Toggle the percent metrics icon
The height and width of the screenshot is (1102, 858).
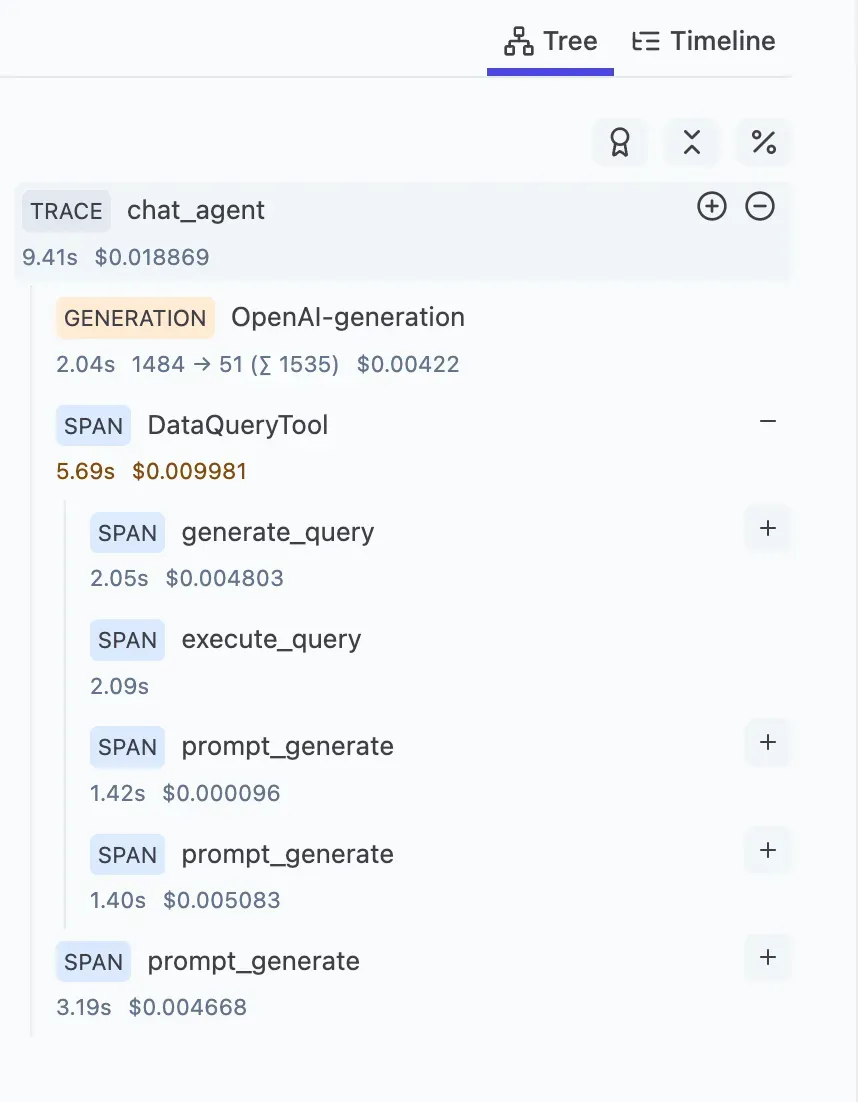[764, 142]
